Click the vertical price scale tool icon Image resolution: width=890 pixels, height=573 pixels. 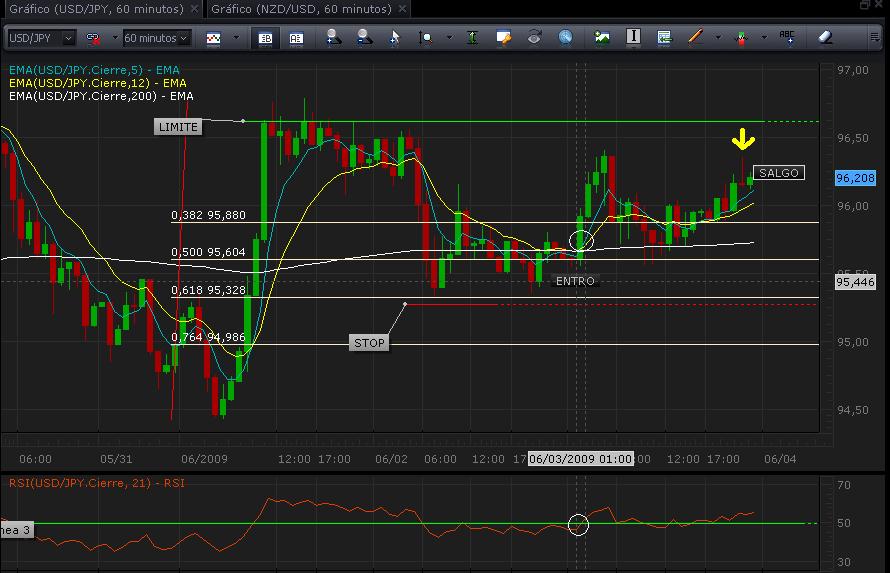pyautogui.click(x=473, y=38)
